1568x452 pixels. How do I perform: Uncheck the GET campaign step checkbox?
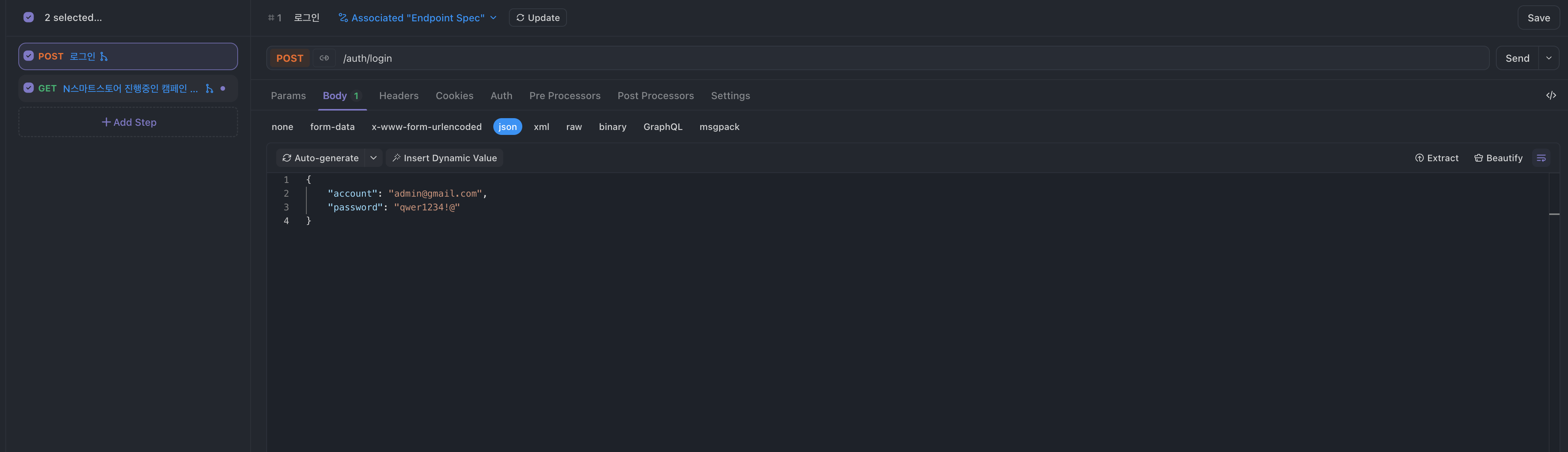click(x=29, y=88)
